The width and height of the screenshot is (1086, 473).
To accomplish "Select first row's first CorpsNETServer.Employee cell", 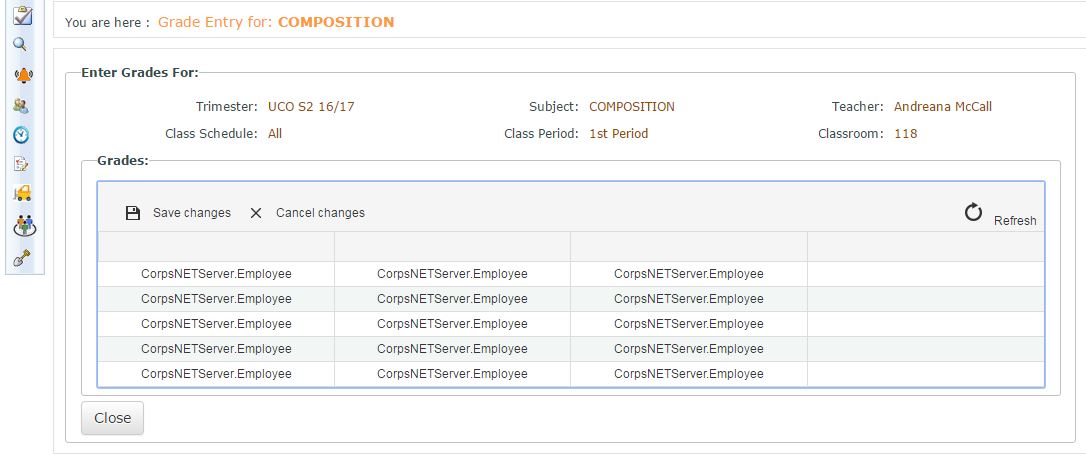I will tap(216, 273).
